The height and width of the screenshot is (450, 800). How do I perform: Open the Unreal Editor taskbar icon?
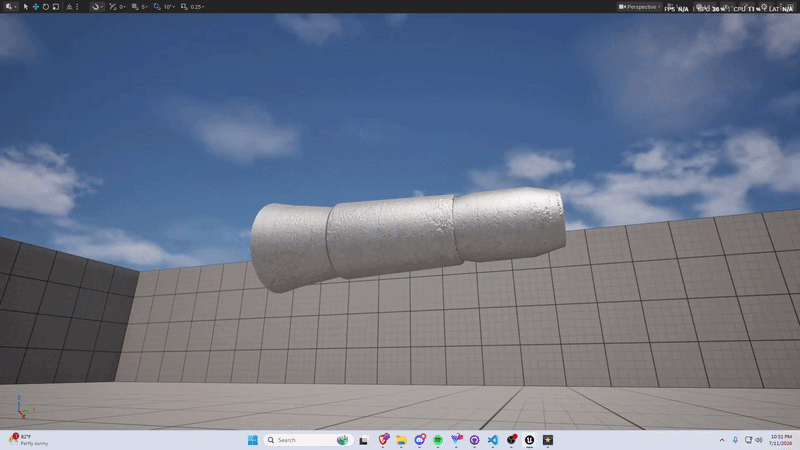click(529, 440)
